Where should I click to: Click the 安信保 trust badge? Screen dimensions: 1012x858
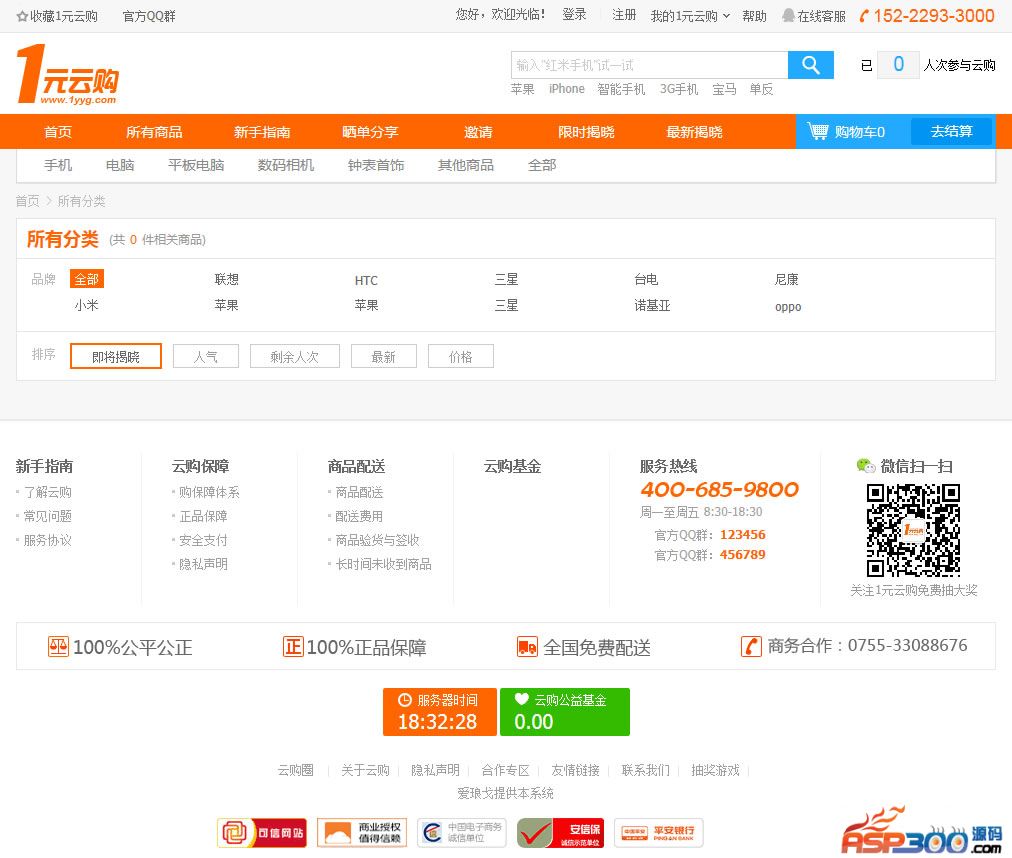[x=560, y=832]
